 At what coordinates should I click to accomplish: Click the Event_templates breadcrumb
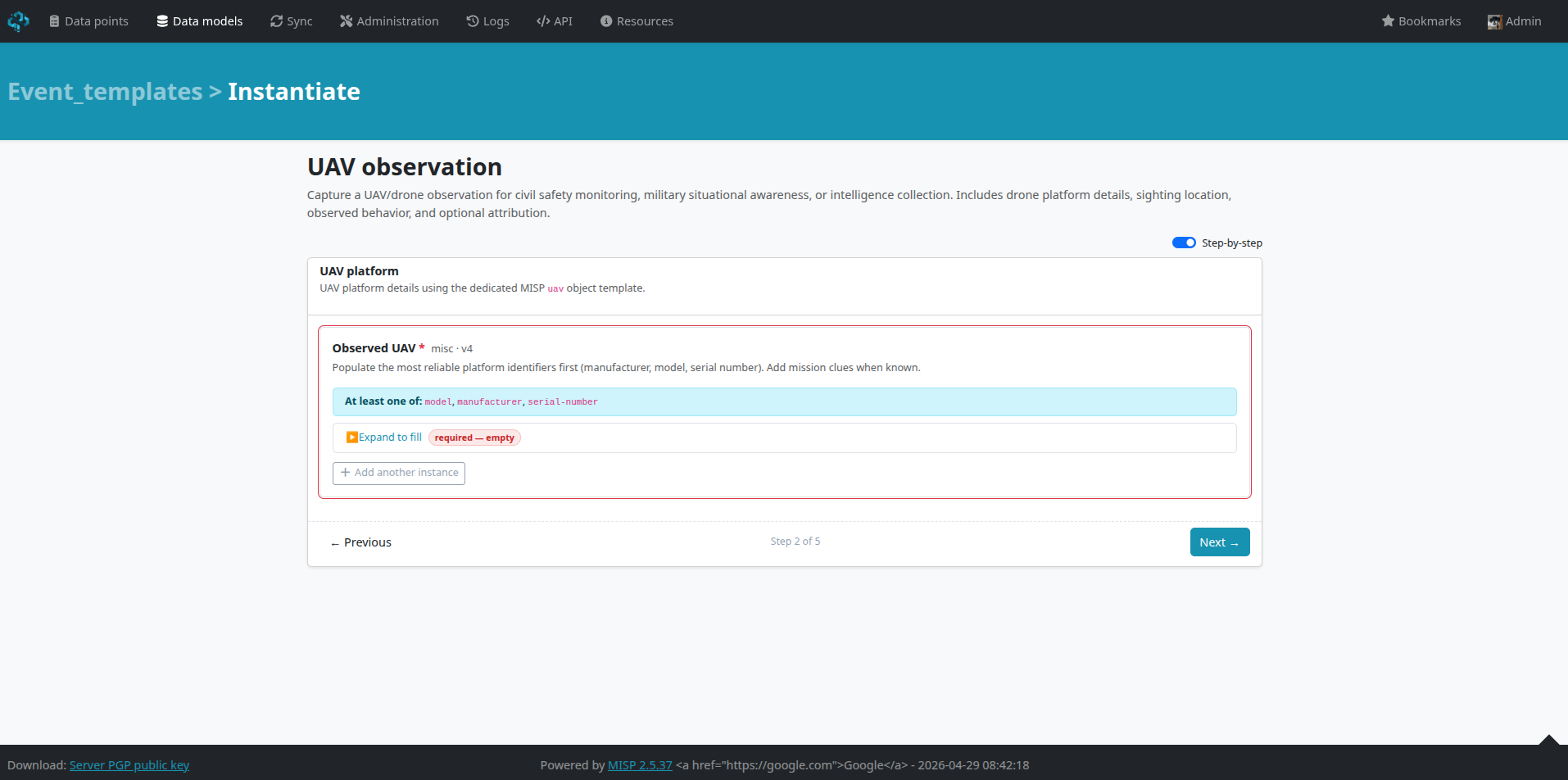click(x=105, y=92)
